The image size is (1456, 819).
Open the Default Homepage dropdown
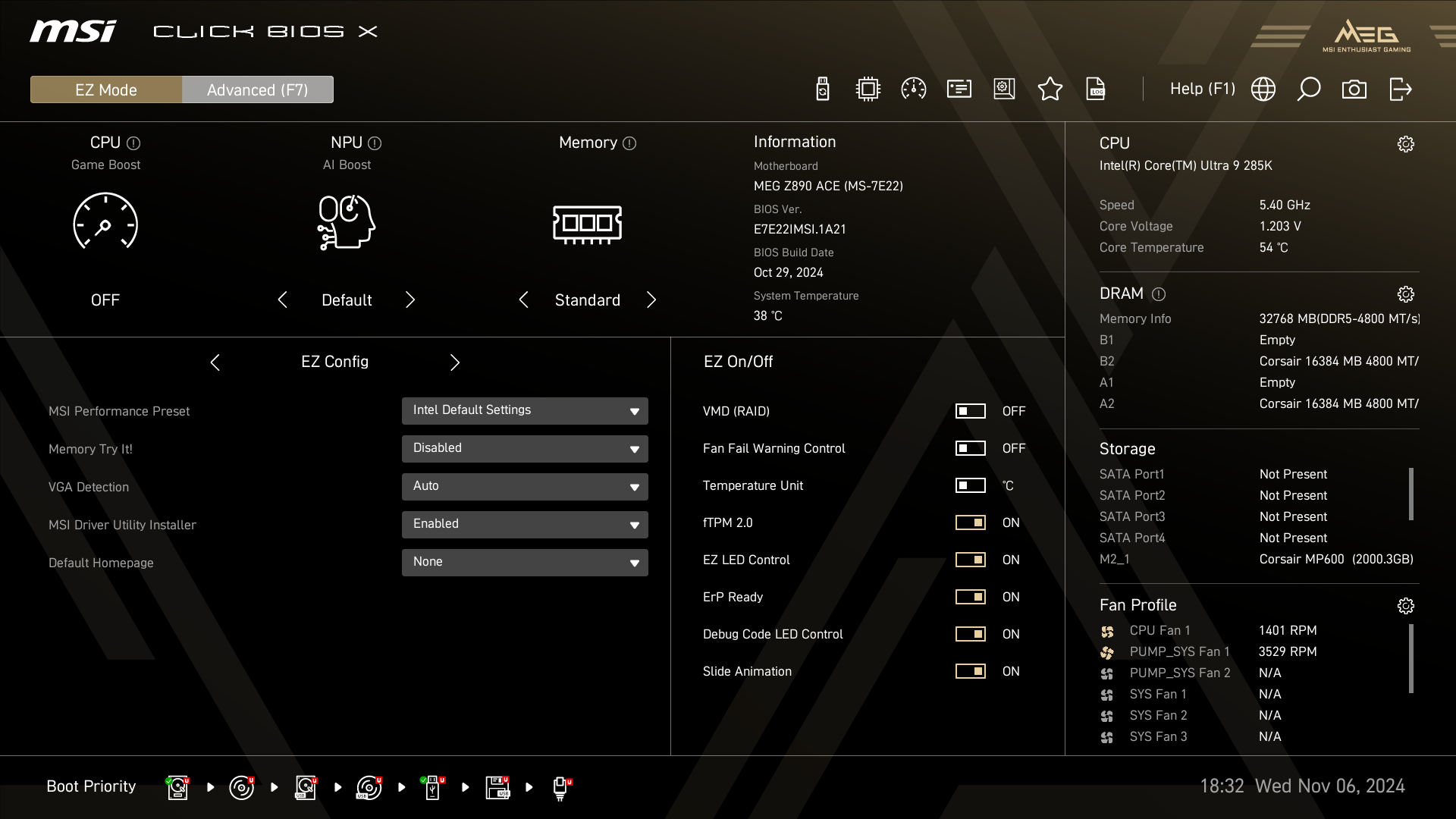(525, 563)
